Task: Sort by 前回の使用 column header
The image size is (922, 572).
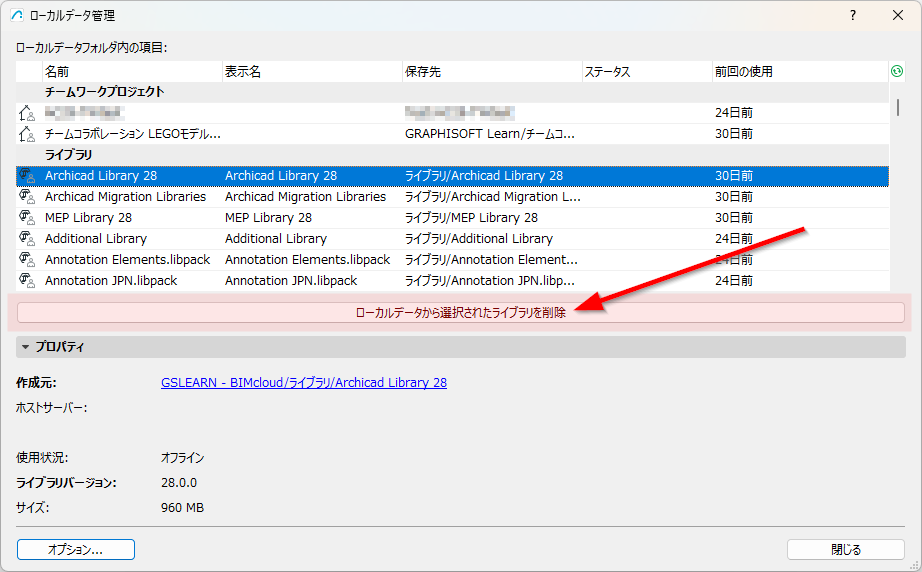Action: click(800, 72)
